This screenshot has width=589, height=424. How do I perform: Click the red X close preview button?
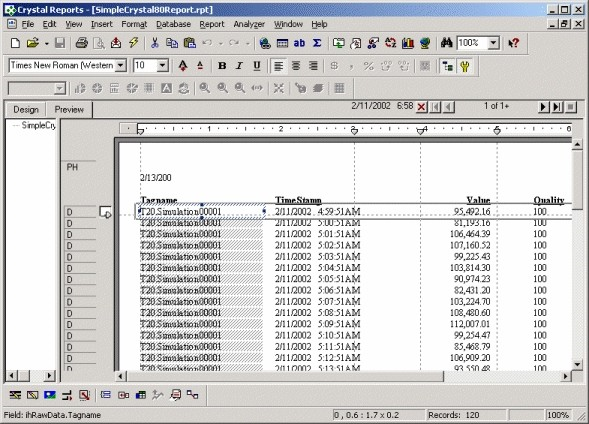(421, 107)
